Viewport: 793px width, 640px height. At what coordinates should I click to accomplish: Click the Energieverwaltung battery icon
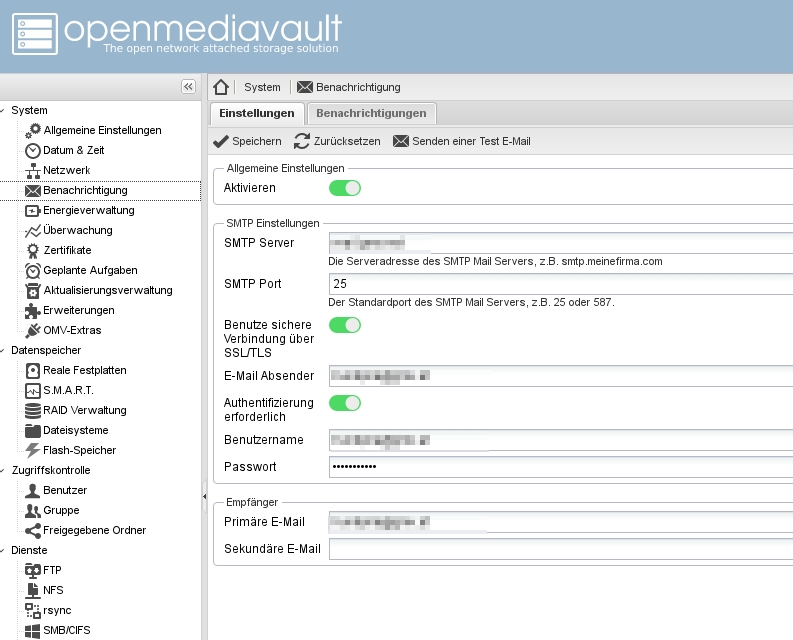coord(33,210)
